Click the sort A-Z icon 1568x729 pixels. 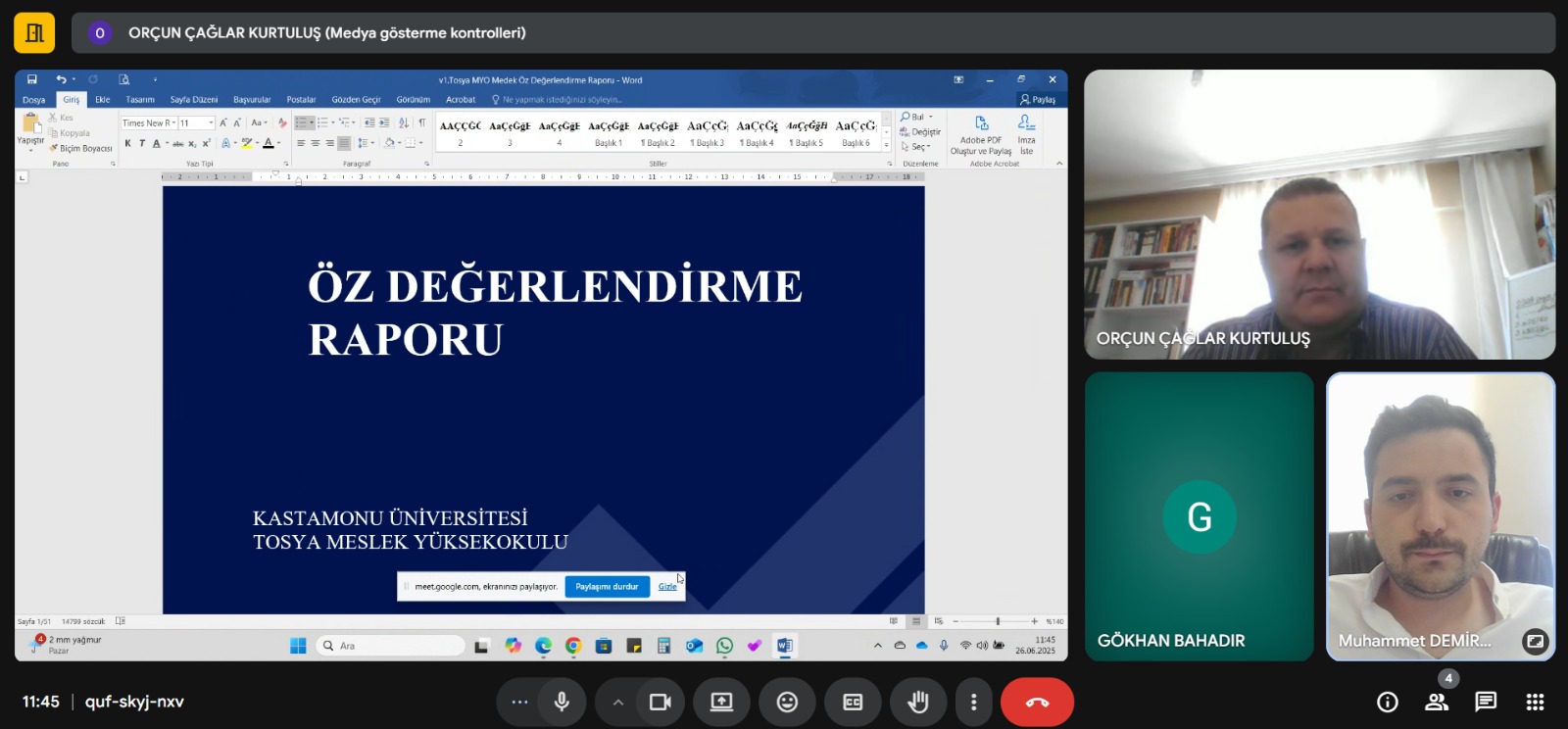(x=404, y=123)
